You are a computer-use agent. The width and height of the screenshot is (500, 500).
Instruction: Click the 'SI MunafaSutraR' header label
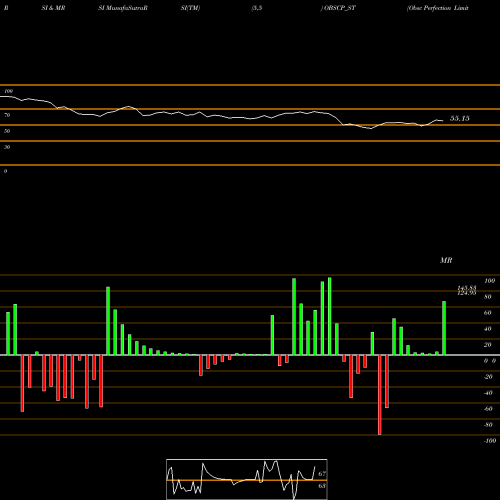tap(123, 8)
